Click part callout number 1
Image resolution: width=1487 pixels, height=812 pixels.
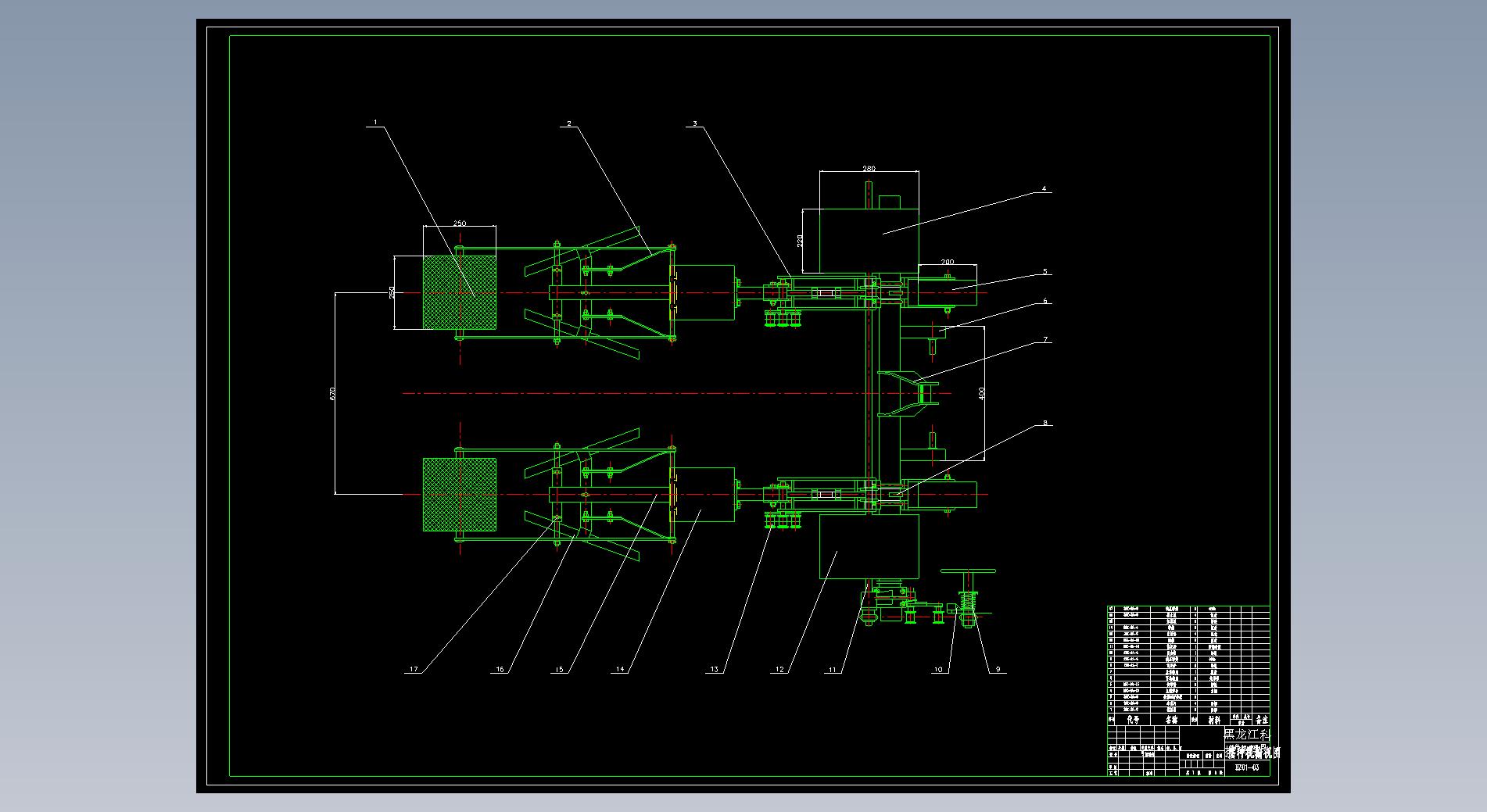pos(375,122)
